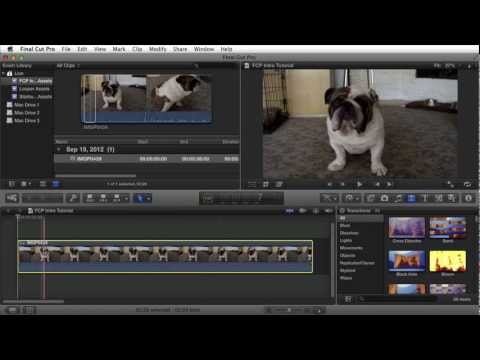Open the Photos browser camera icon

click(385, 198)
